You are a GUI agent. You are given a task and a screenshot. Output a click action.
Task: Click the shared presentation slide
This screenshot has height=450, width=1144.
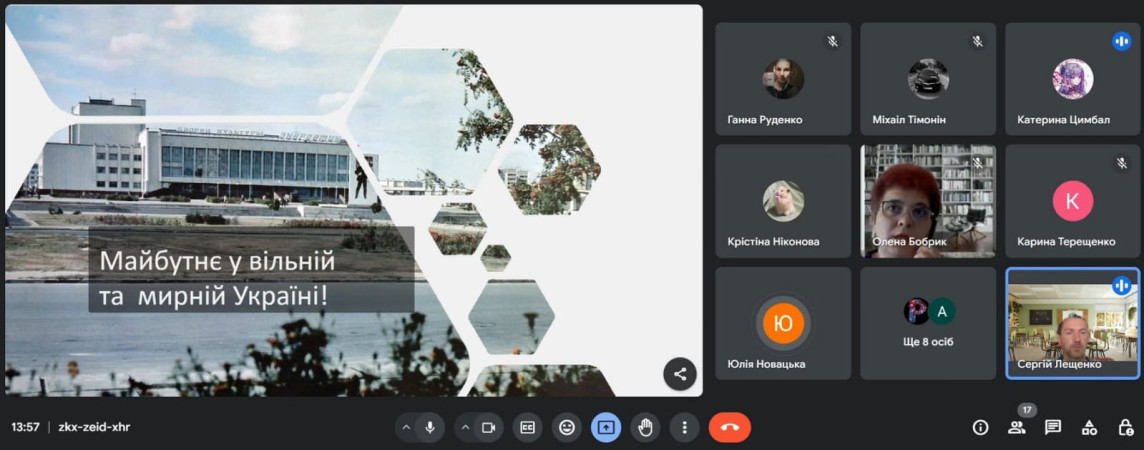[353, 200]
